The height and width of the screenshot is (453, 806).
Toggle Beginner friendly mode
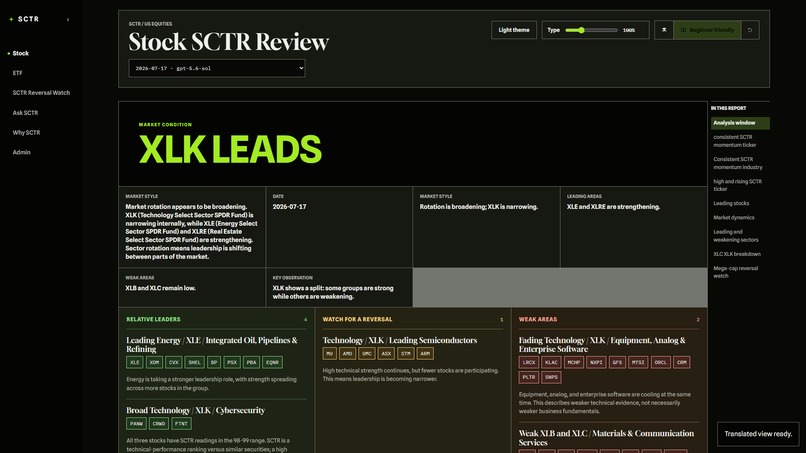coord(707,30)
